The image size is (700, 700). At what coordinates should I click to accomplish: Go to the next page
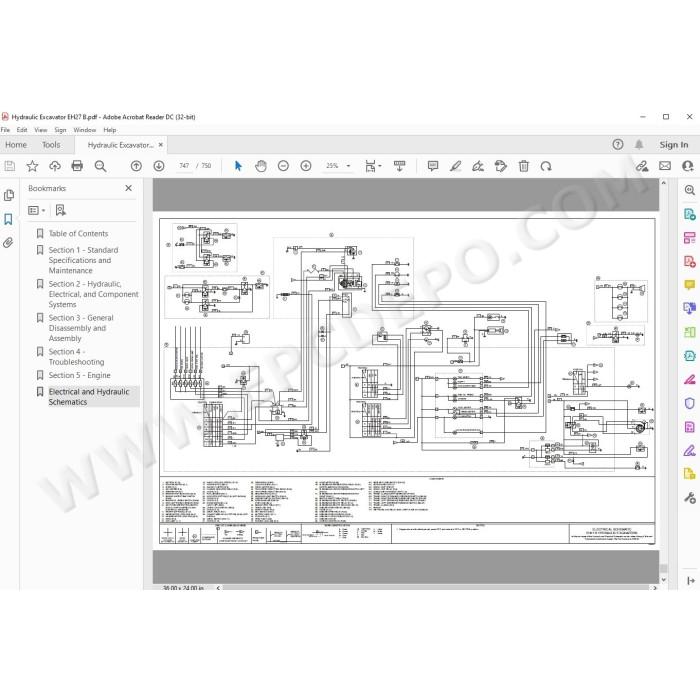click(159, 166)
